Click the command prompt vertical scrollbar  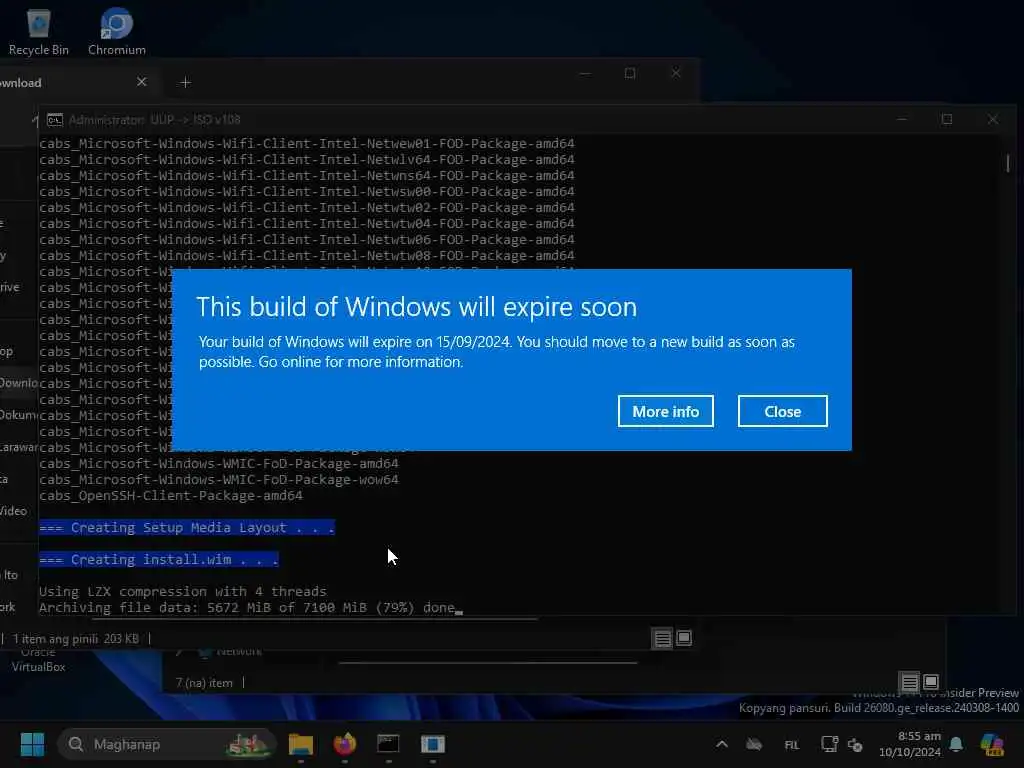pyautogui.click(x=1008, y=163)
